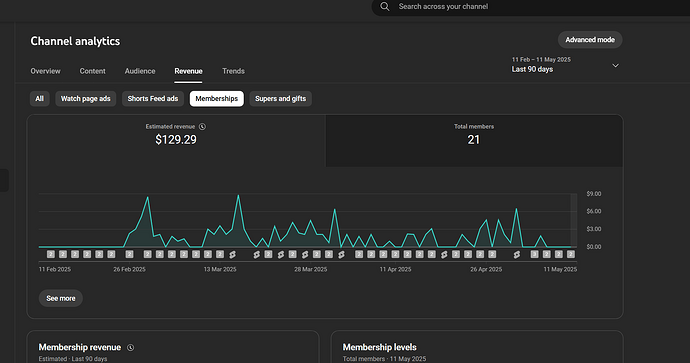The width and height of the screenshot is (690, 363).
Task: Click the last video marker above 11 May
Action: tap(571, 254)
